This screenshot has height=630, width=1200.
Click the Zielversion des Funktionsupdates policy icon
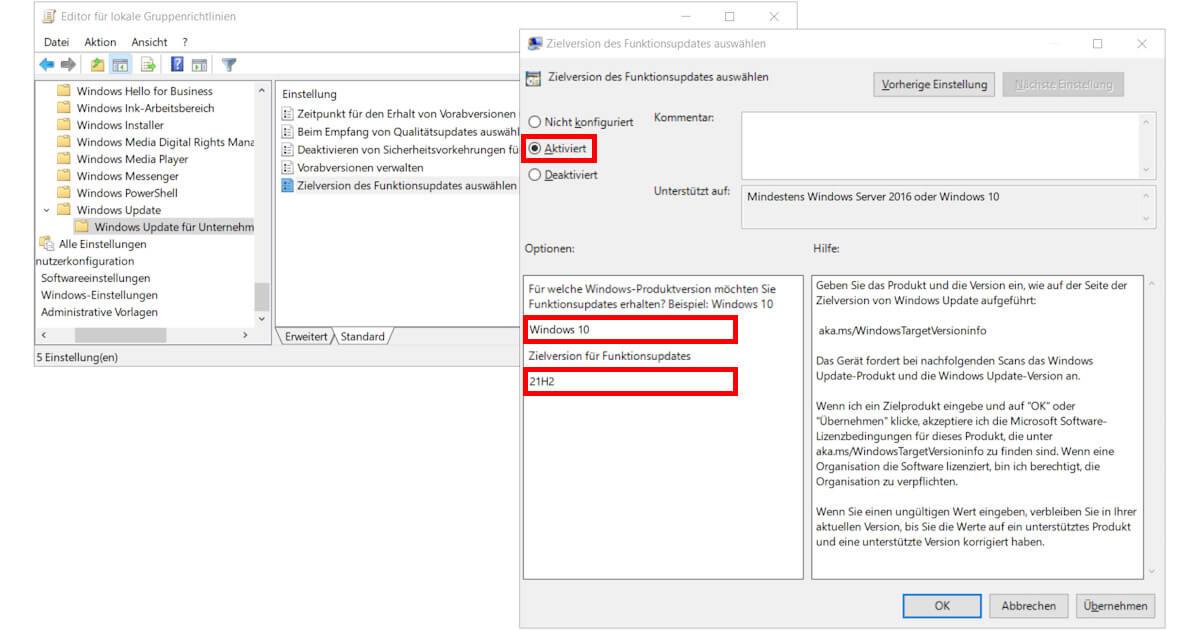point(288,185)
